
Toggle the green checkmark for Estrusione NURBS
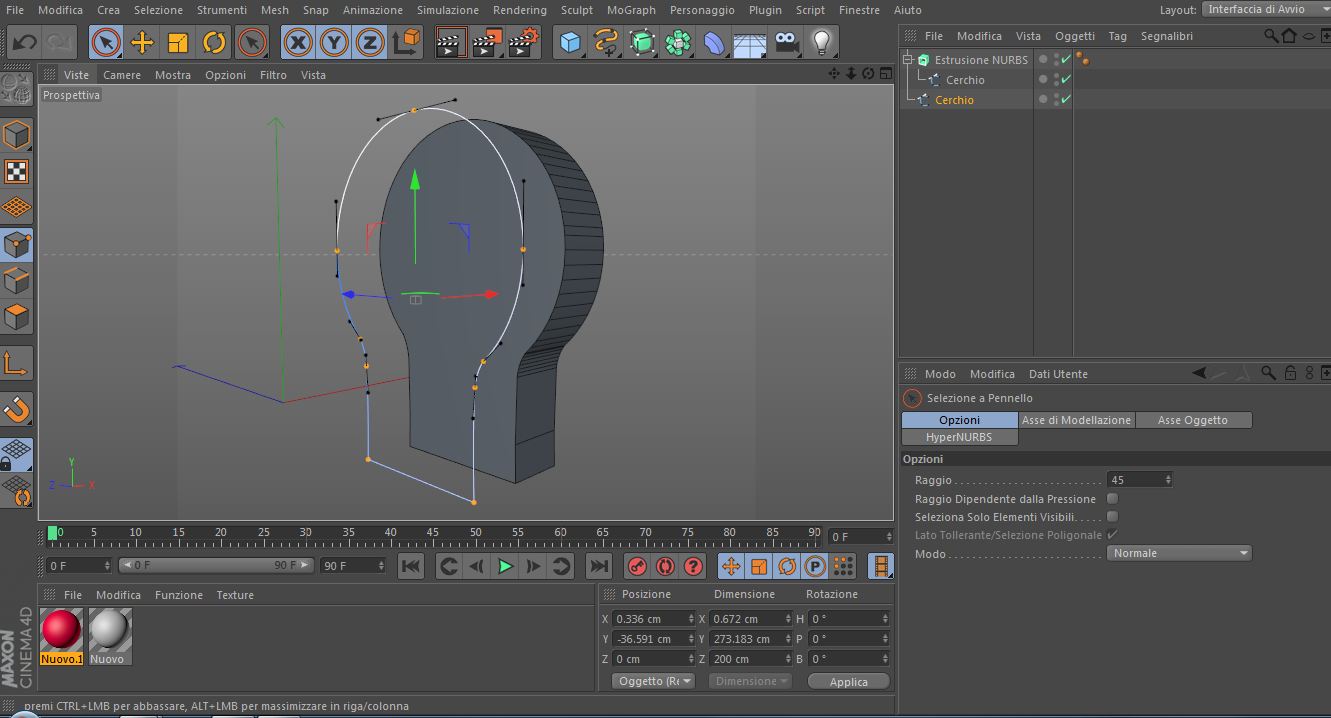pos(1066,60)
